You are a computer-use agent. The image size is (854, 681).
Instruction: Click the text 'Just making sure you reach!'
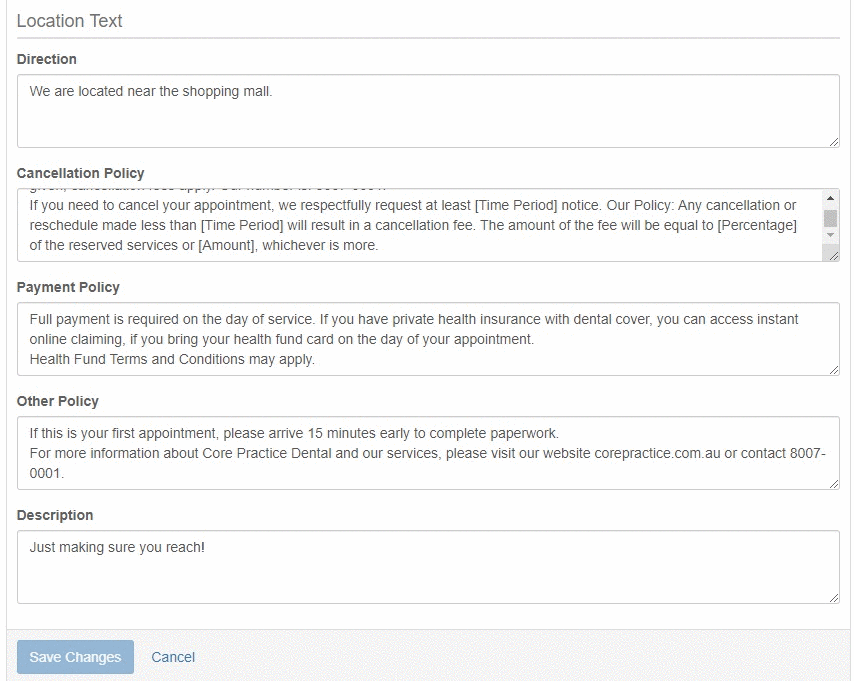click(117, 547)
